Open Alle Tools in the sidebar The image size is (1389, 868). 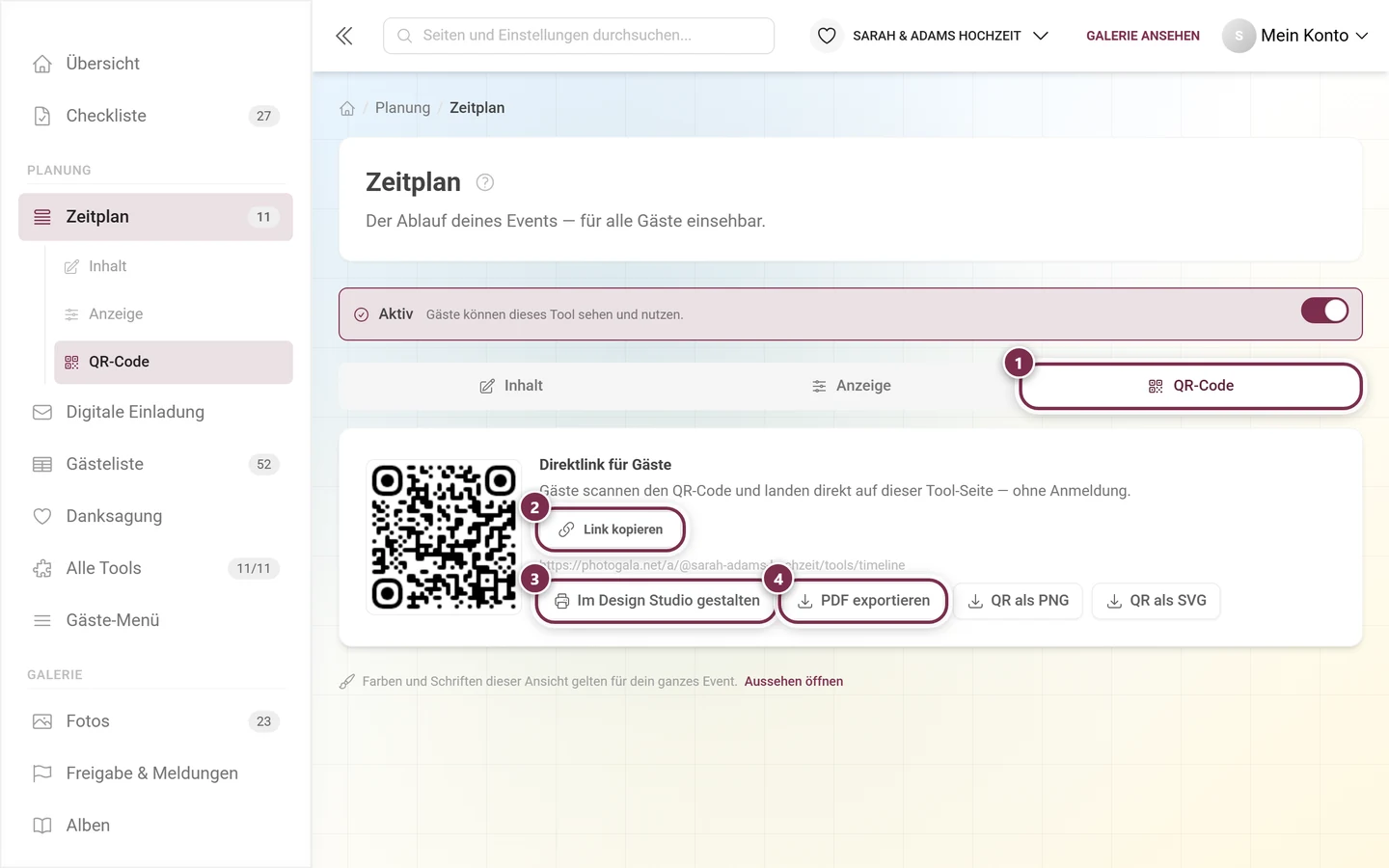click(x=155, y=568)
